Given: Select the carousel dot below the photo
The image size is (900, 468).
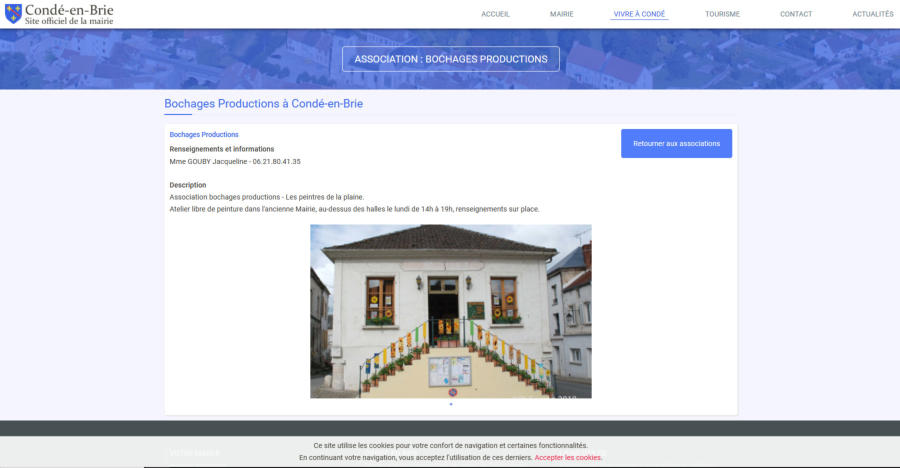Looking at the screenshot, I should pos(451,405).
